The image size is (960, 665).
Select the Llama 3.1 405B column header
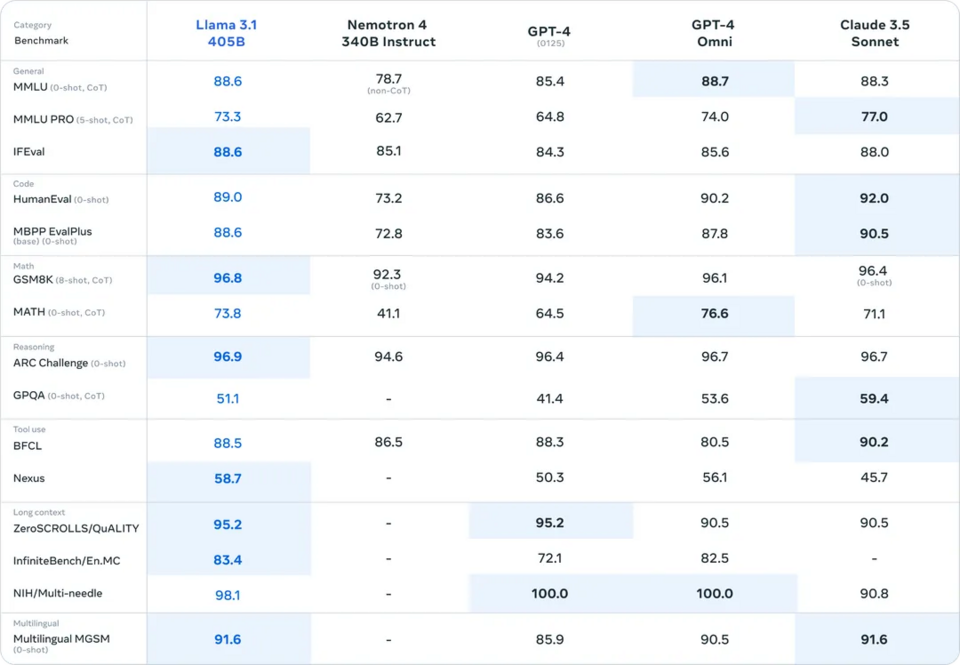[x=227, y=33]
